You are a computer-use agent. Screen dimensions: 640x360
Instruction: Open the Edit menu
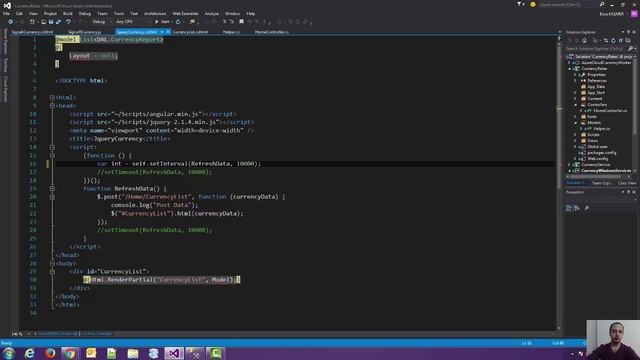[19, 13]
